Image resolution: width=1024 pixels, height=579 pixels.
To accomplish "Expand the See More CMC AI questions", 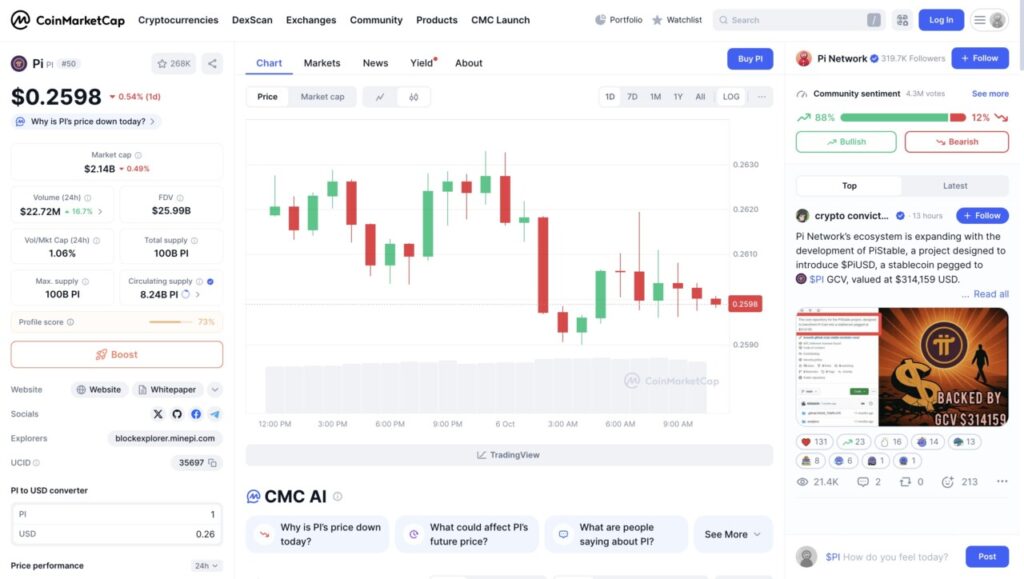I will (732, 534).
